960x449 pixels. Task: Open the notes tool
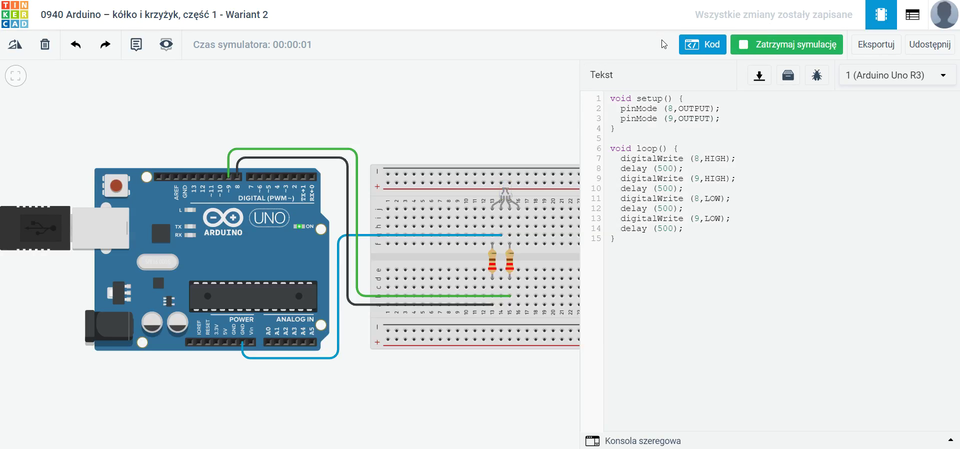tap(136, 45)
